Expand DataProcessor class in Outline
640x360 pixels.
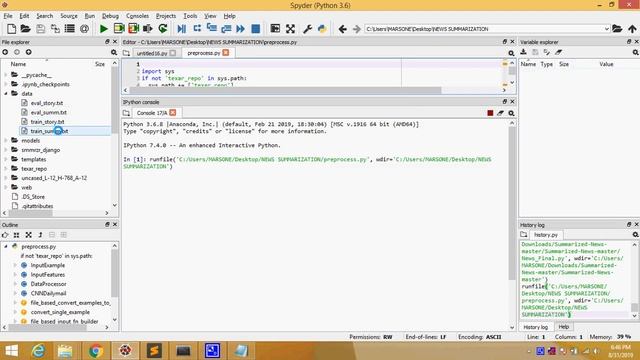coord(16,284)
